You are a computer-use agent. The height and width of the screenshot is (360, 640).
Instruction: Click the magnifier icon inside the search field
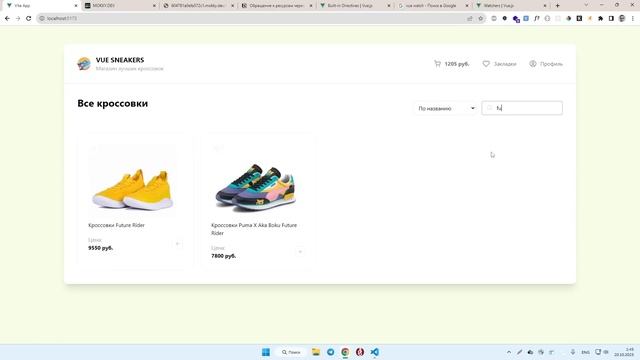tap(489, 108)
